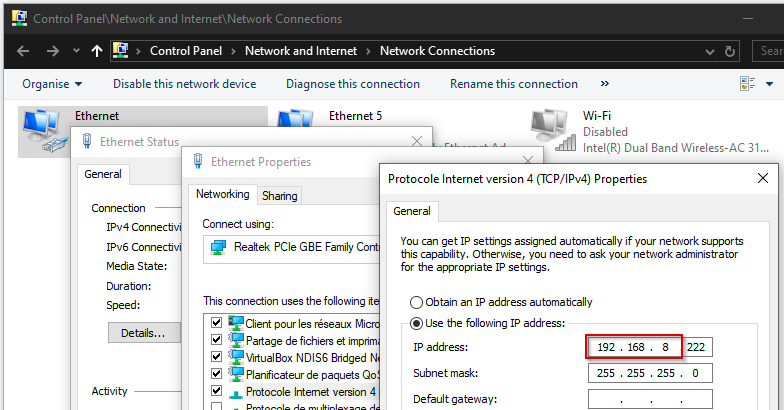Image resolution: width=784 pixels, height=410 pixels.
Task: Click the change view layout icon
Action: pos(747,84)
